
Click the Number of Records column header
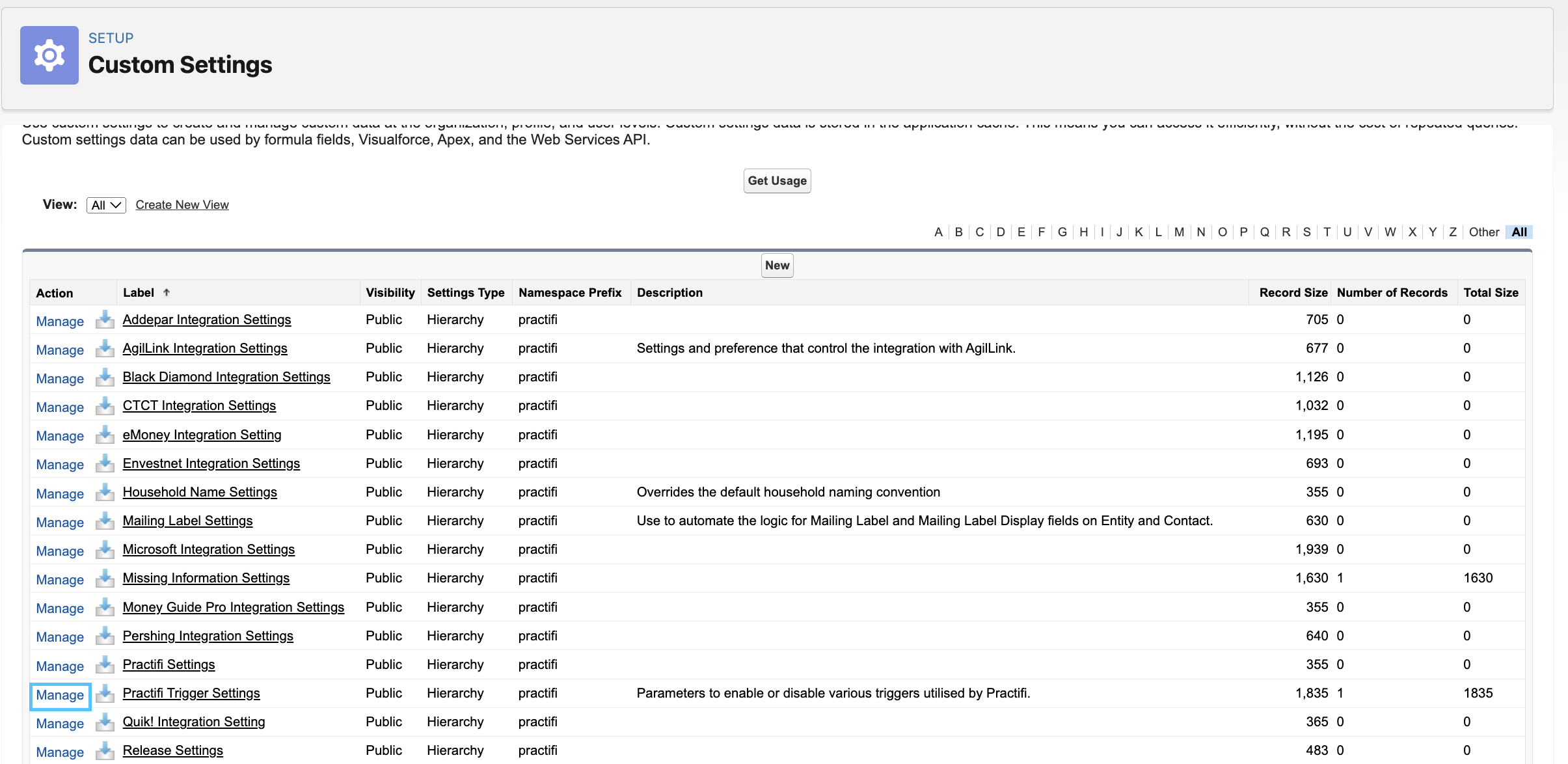tap(1392, 293)
